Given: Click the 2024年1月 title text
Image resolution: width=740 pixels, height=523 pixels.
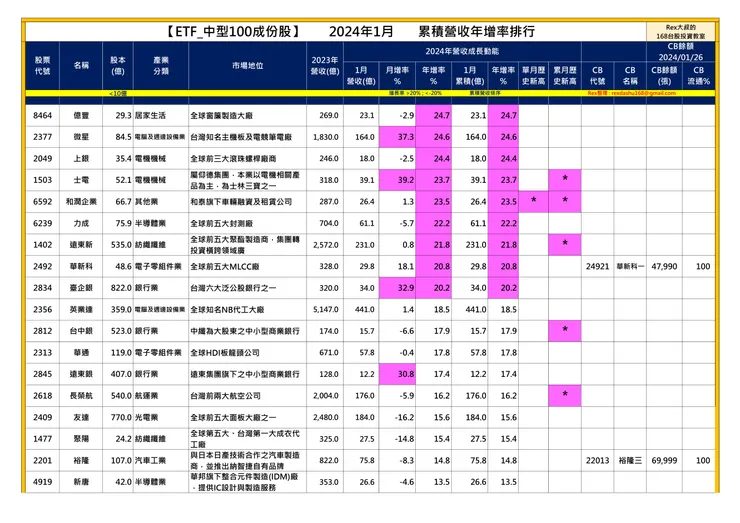Looking at the screenshot, I should [x=361, y=31].
